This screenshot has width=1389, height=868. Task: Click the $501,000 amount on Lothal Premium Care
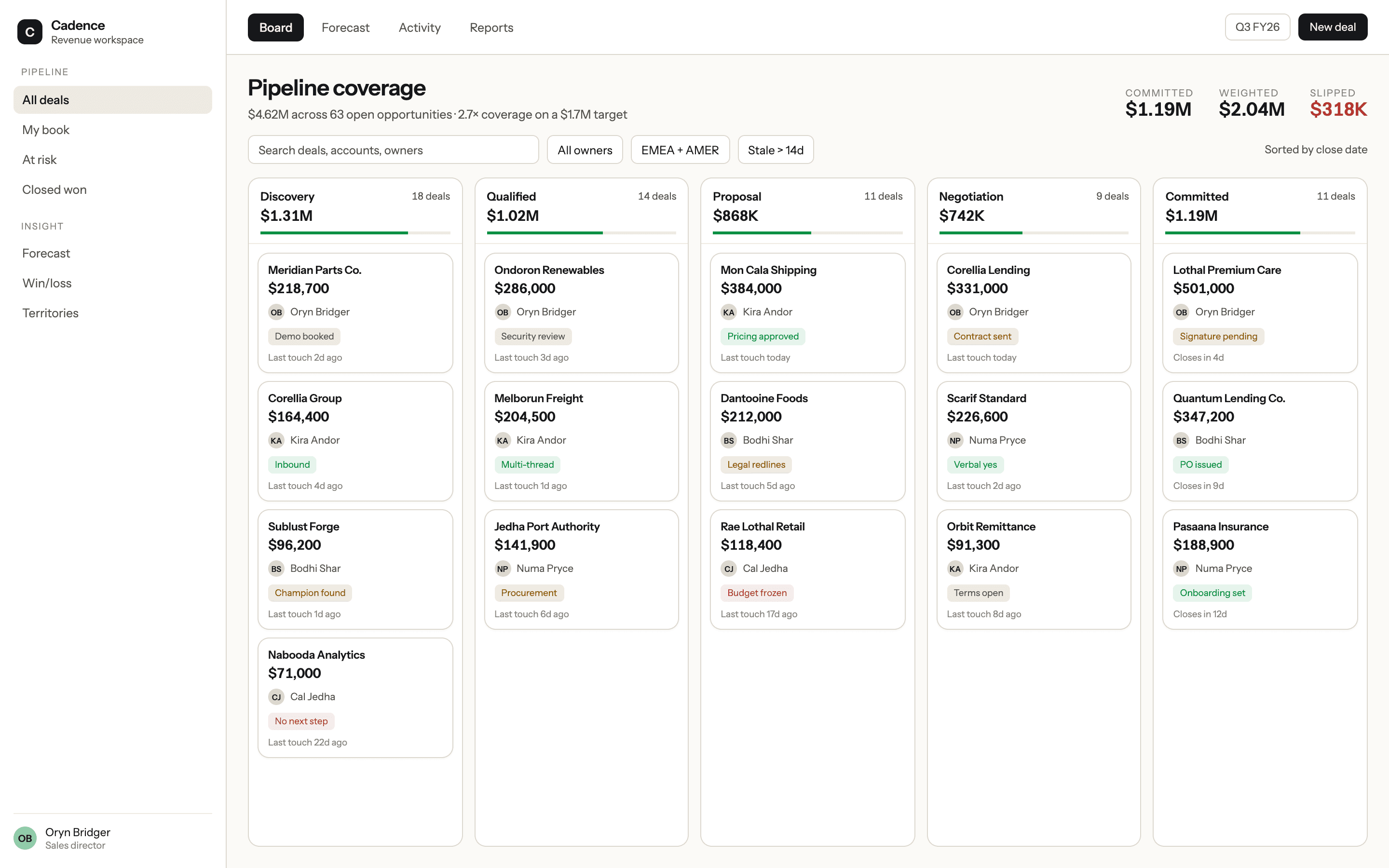pyautogui.click(x=1204, y=289)
